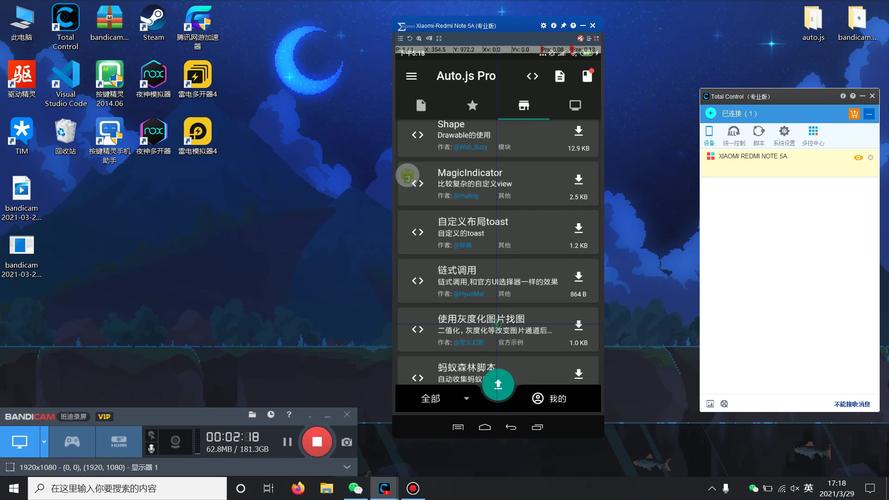This screenshot has width=889, height=500.
Task: Open File Explorer from taskbar
Action: (327, 488)
